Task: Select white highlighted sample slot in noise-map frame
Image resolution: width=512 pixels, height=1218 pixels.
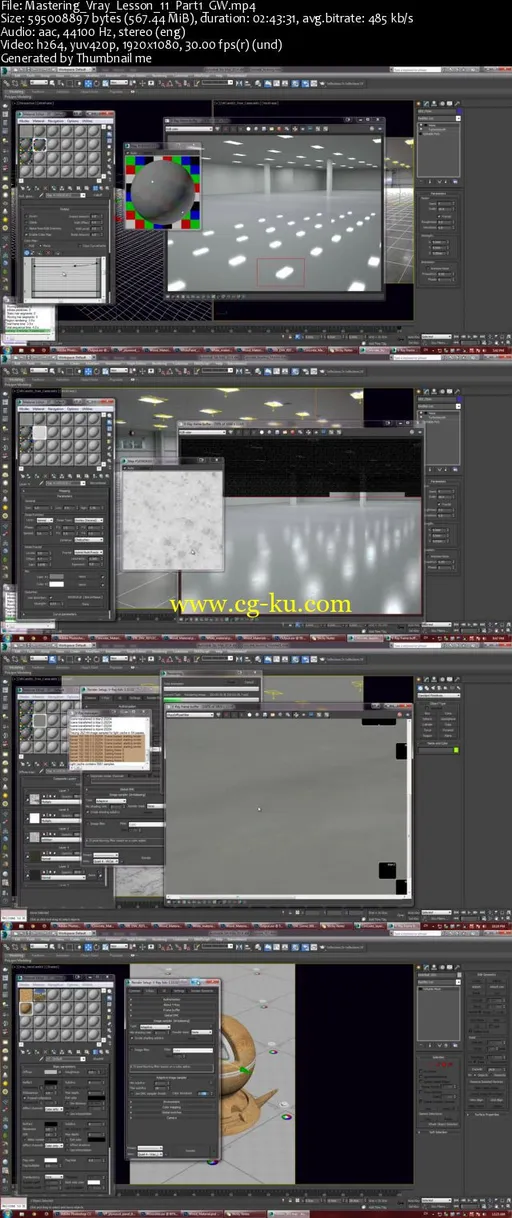Action: pyautogui.click(x=40, y=432)
